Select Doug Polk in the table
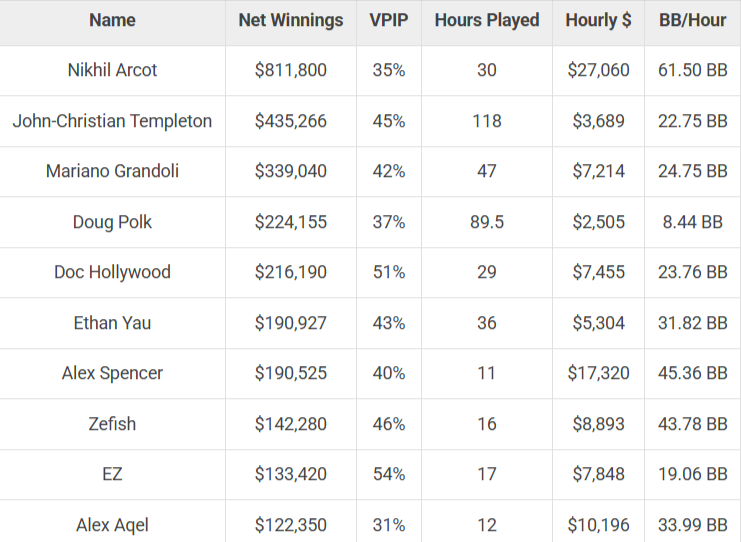 coord(112,222)
